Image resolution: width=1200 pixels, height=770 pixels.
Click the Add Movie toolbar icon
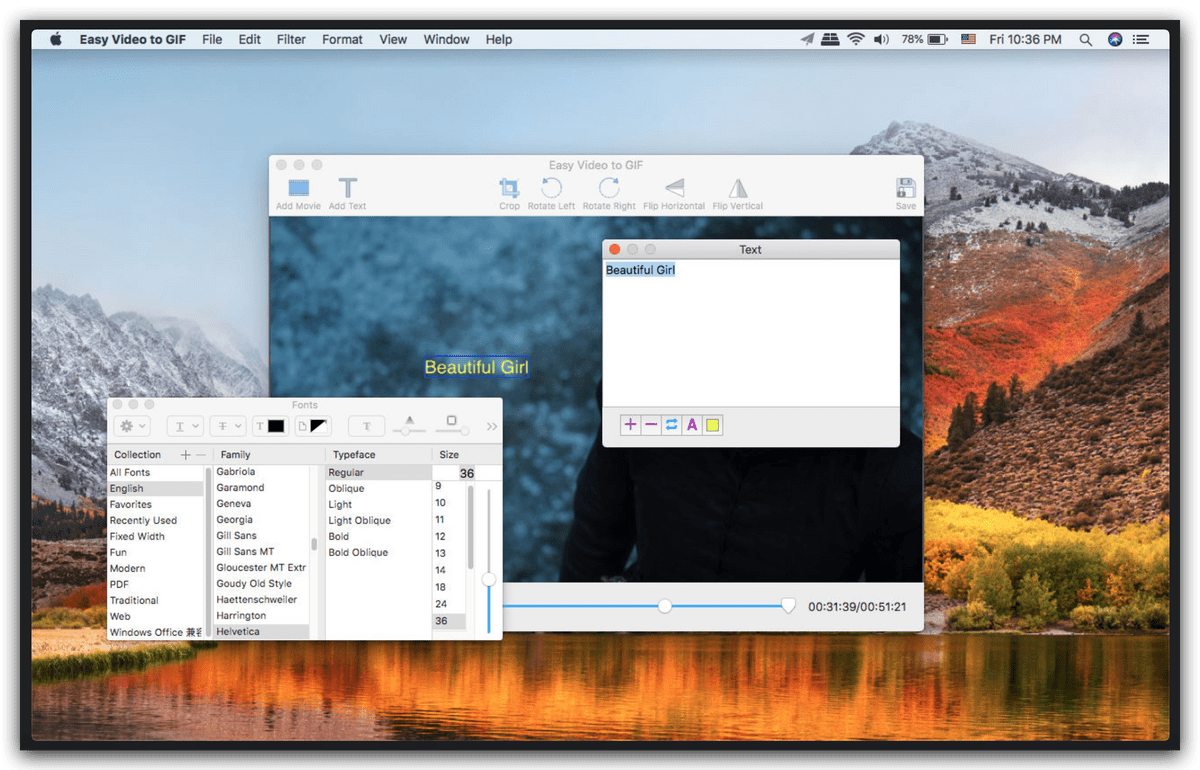click(299, 188)
